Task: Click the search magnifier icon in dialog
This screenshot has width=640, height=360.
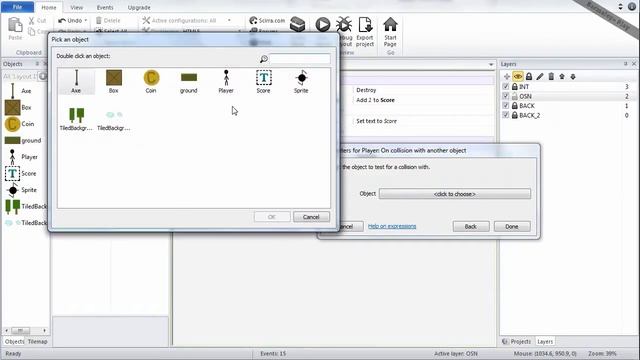Action: [x=264, y=59]
